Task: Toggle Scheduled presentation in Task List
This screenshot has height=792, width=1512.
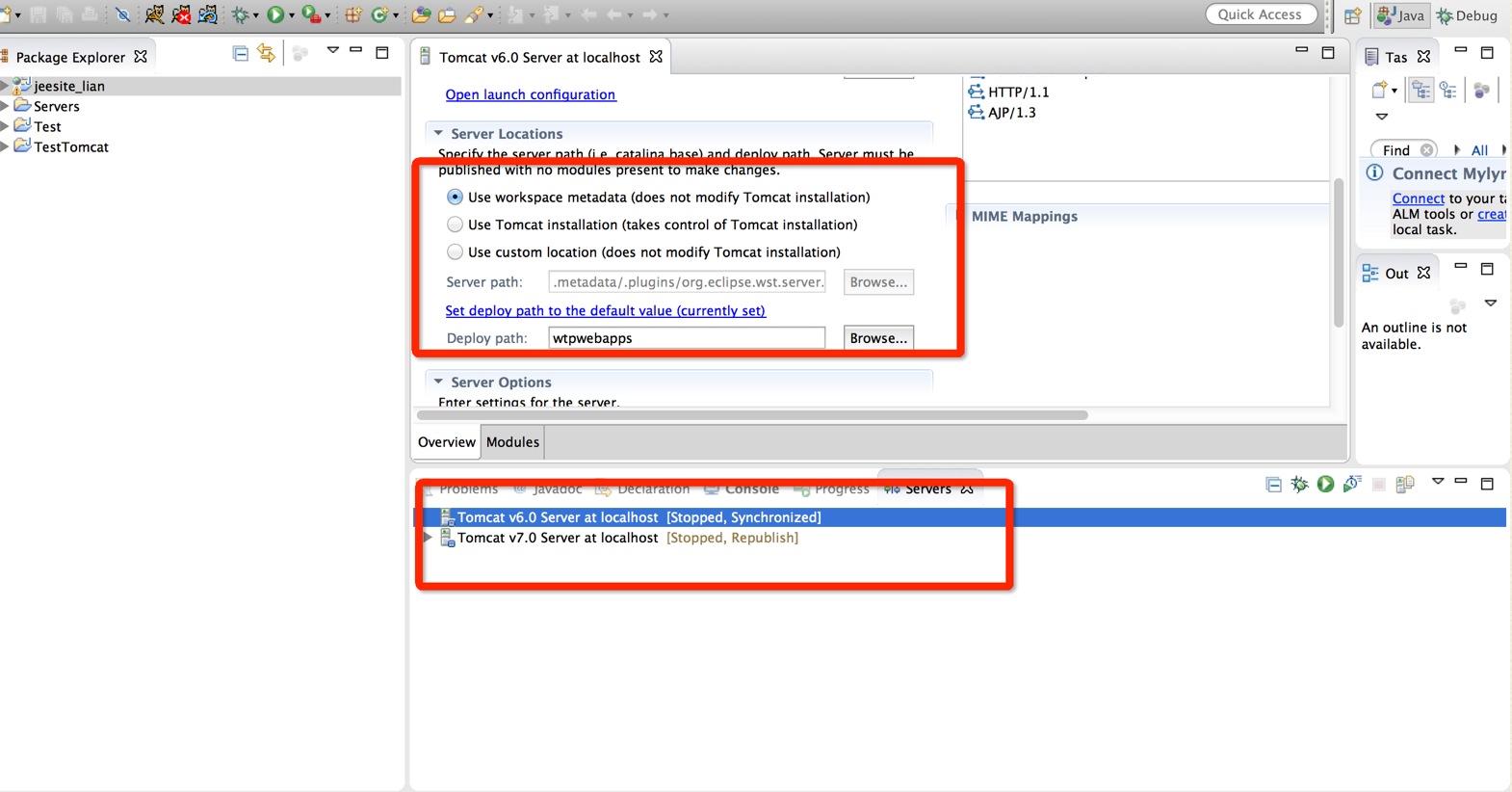Action: pyautogui.click(x=1448, y=90)
